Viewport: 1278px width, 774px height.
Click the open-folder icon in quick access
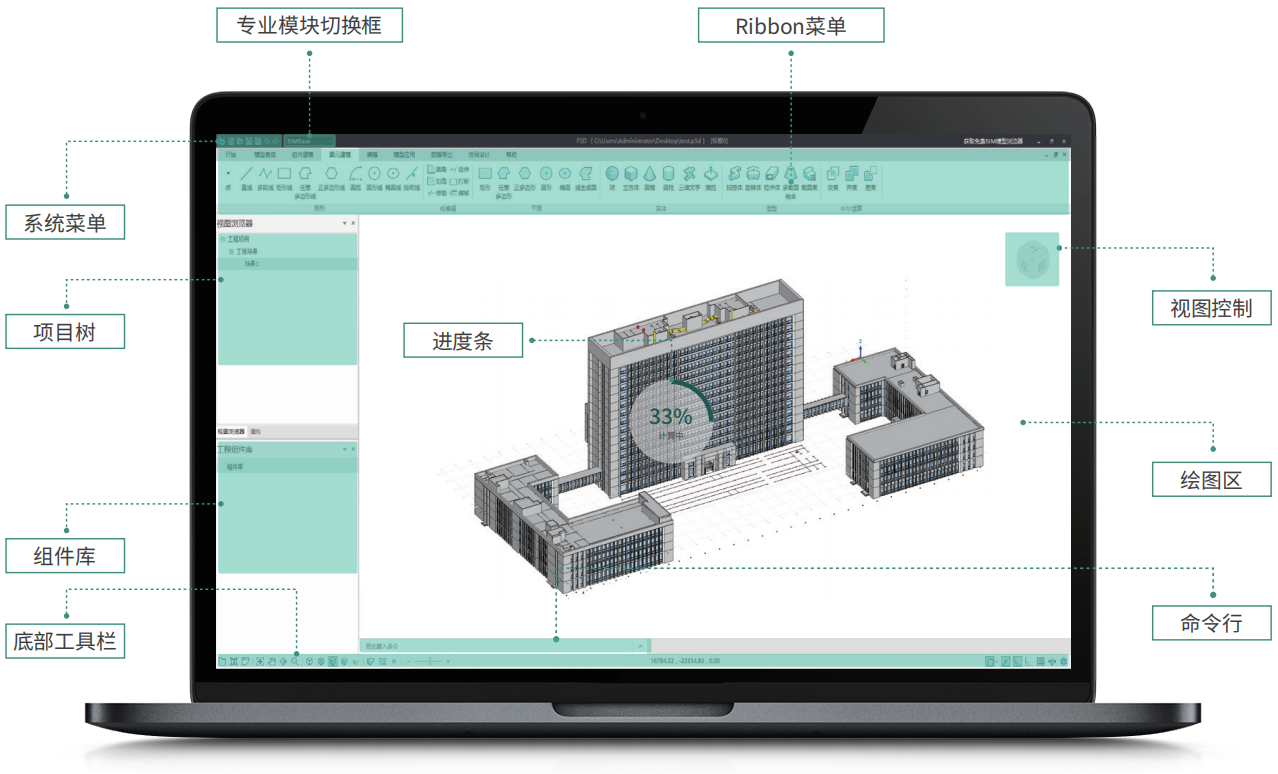click(240, 141)
